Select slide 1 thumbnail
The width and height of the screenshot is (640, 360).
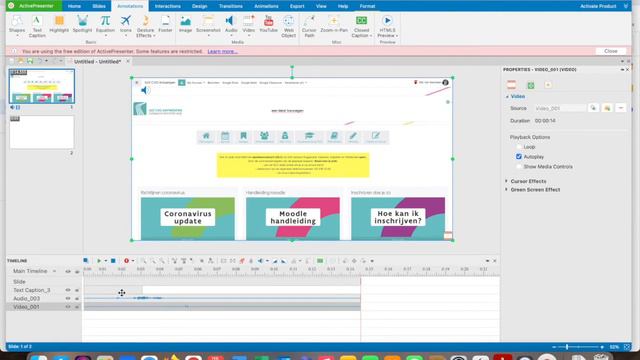[42, 86]
